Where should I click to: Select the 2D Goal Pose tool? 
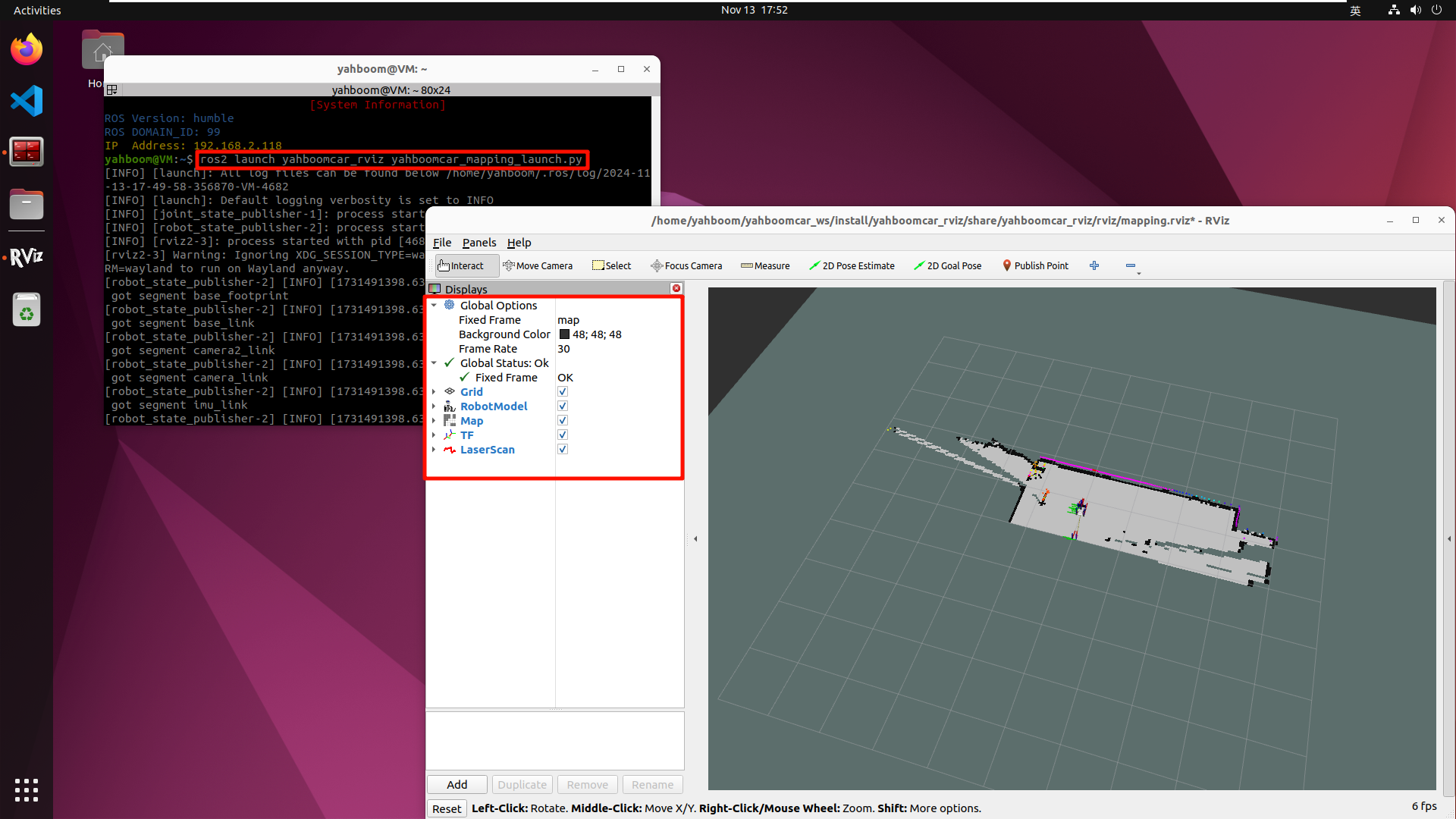(x=948, y=265)
